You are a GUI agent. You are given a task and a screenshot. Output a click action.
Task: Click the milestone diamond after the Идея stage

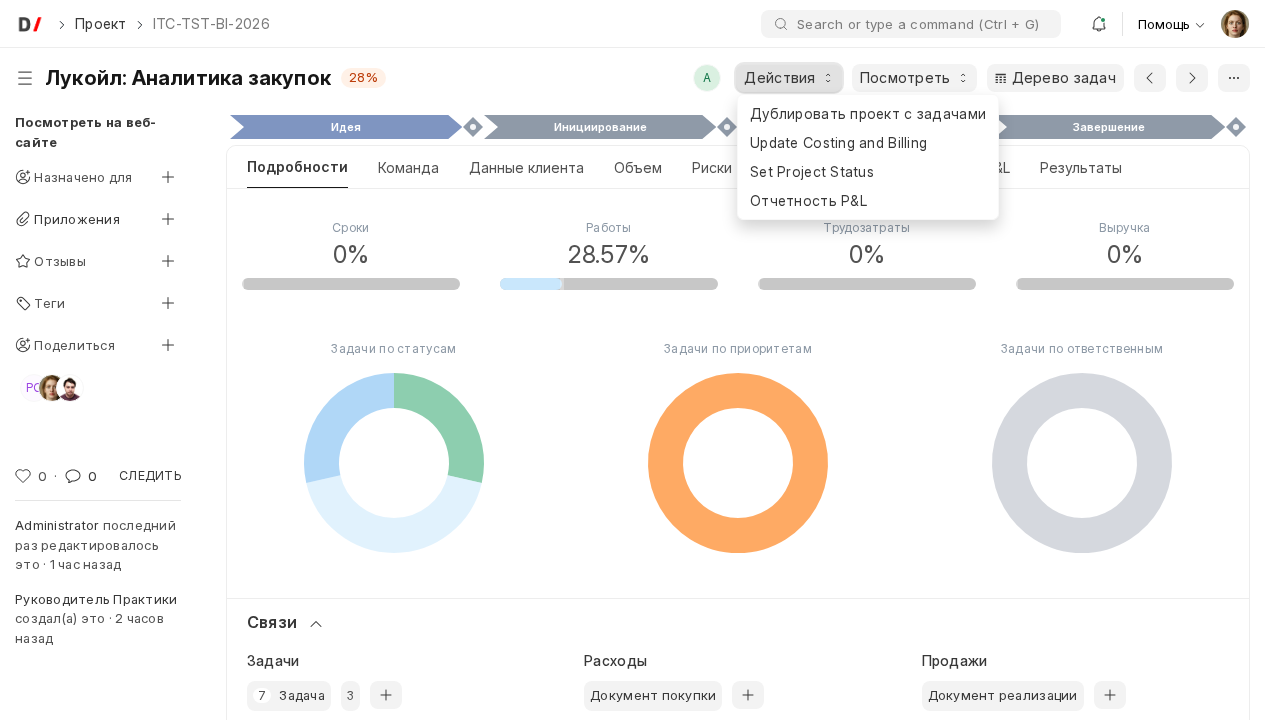coord(473,127)
